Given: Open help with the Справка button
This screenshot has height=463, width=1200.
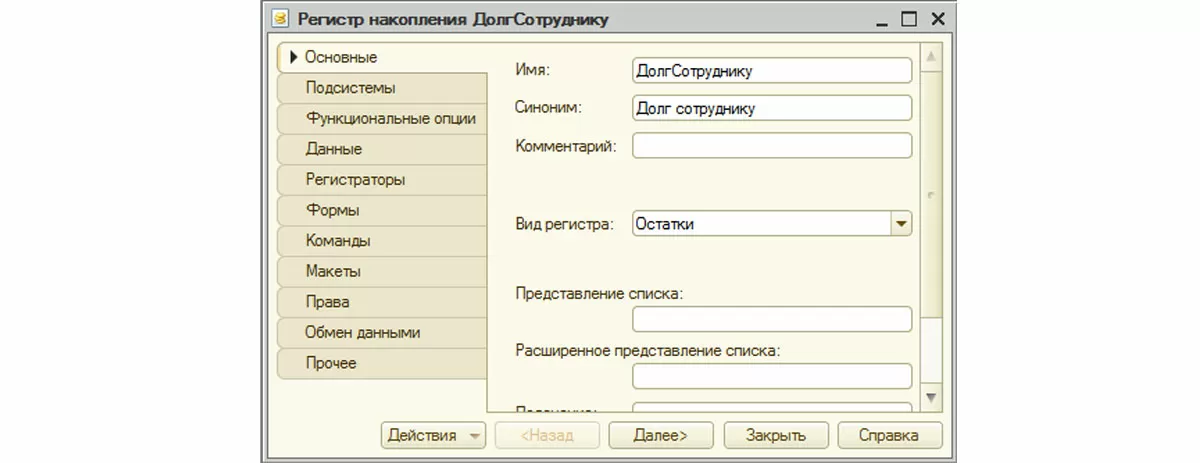Looking at the screenshot, I should tap(890, 435).
